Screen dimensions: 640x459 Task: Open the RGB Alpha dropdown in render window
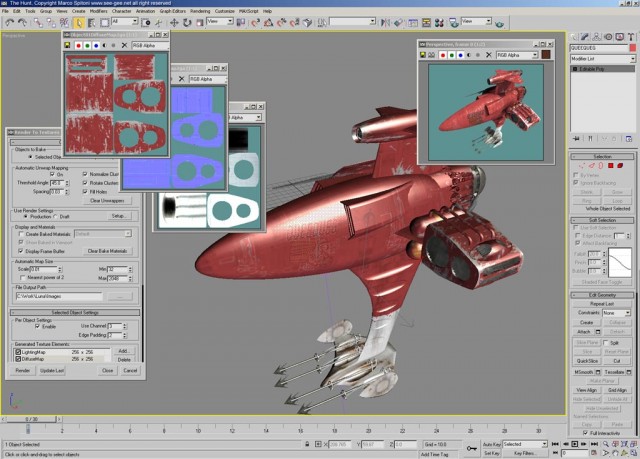(x=517, y=55)
